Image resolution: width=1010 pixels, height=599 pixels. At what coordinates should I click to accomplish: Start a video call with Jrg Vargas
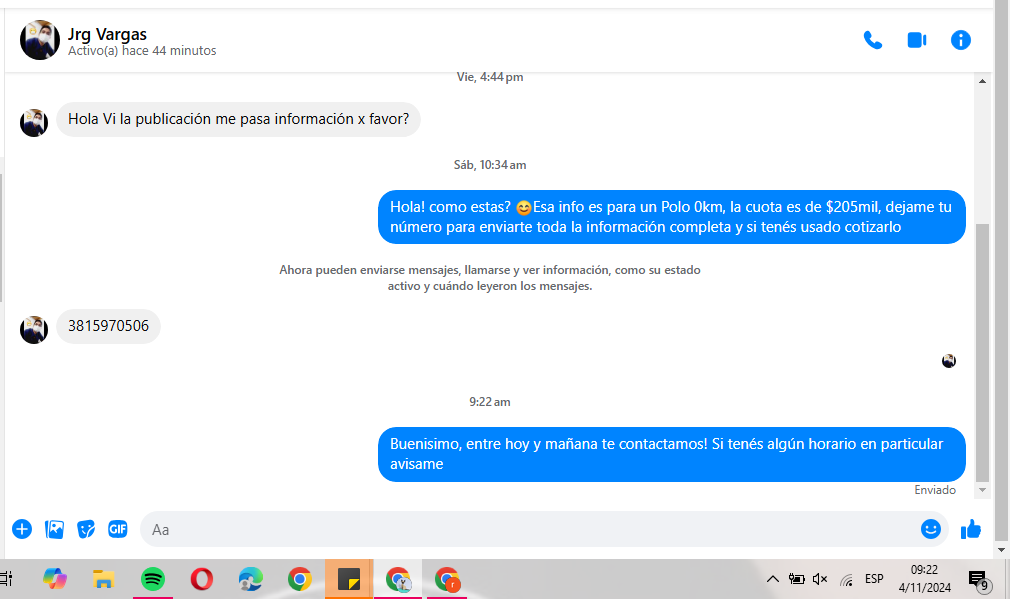pyautogui.click(x=917, y=40)
